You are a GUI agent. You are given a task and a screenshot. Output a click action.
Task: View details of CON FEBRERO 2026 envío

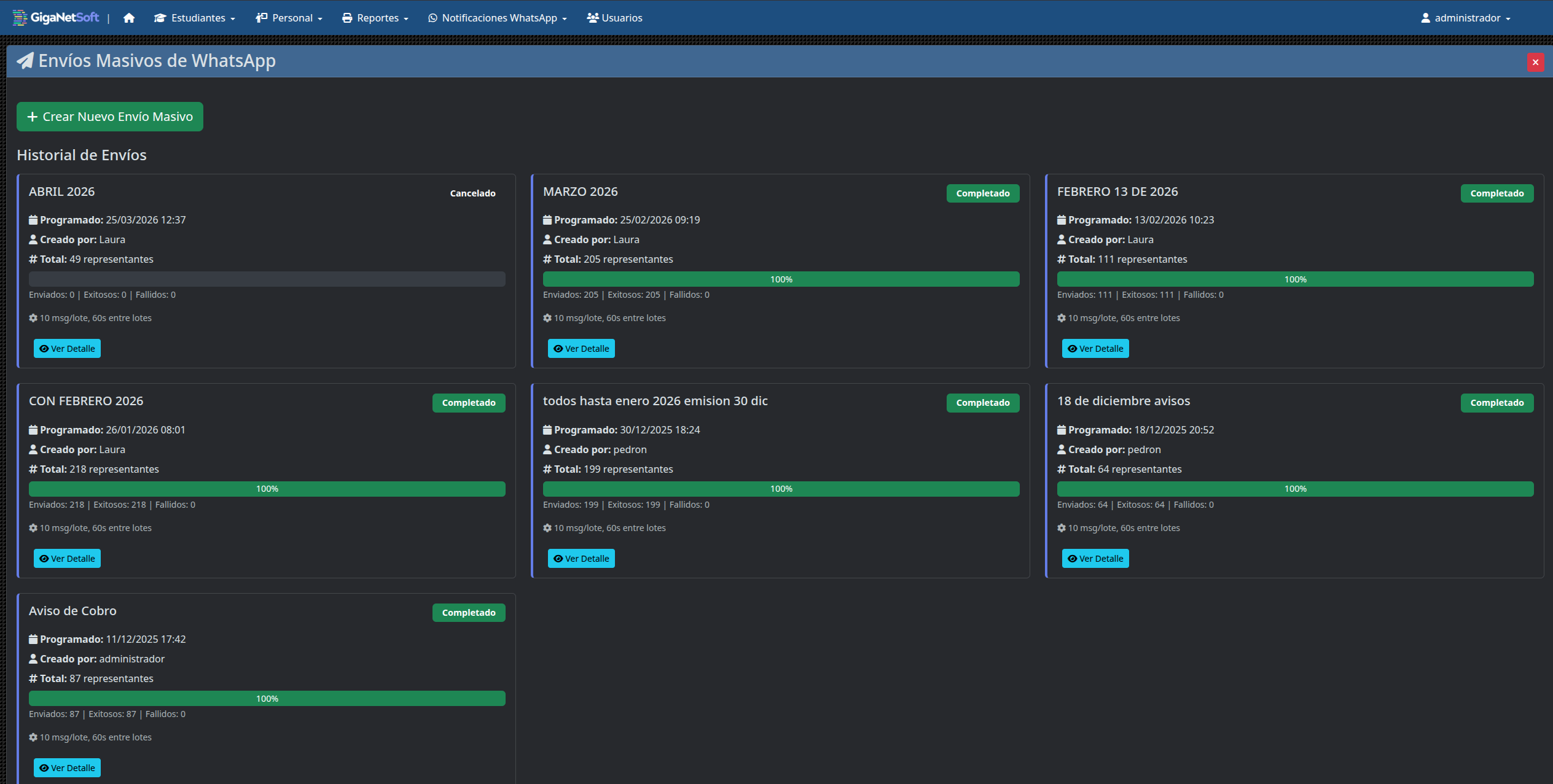[67, 559]
